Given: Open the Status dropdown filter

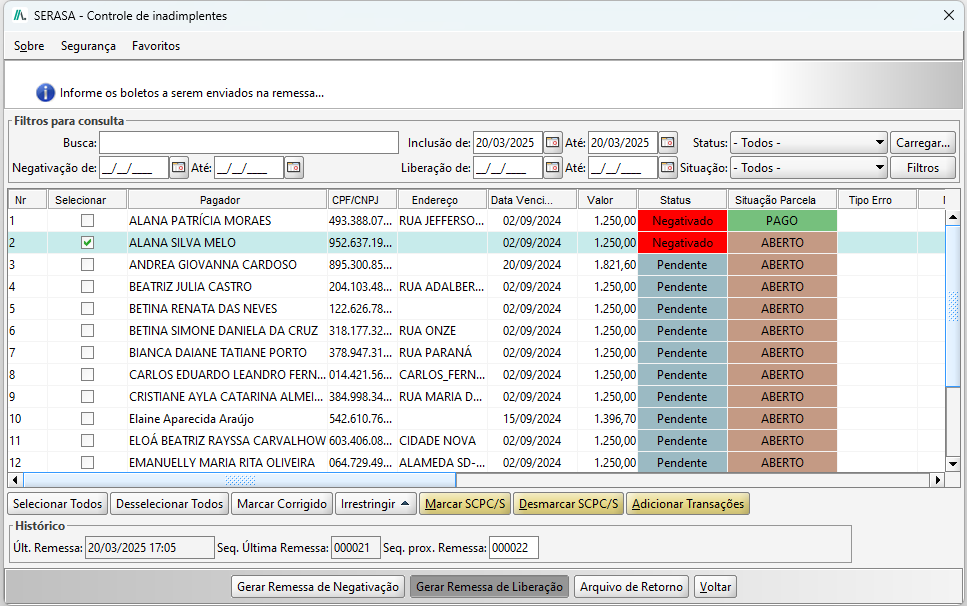Looking at the screenshot, I should (809, 142).
